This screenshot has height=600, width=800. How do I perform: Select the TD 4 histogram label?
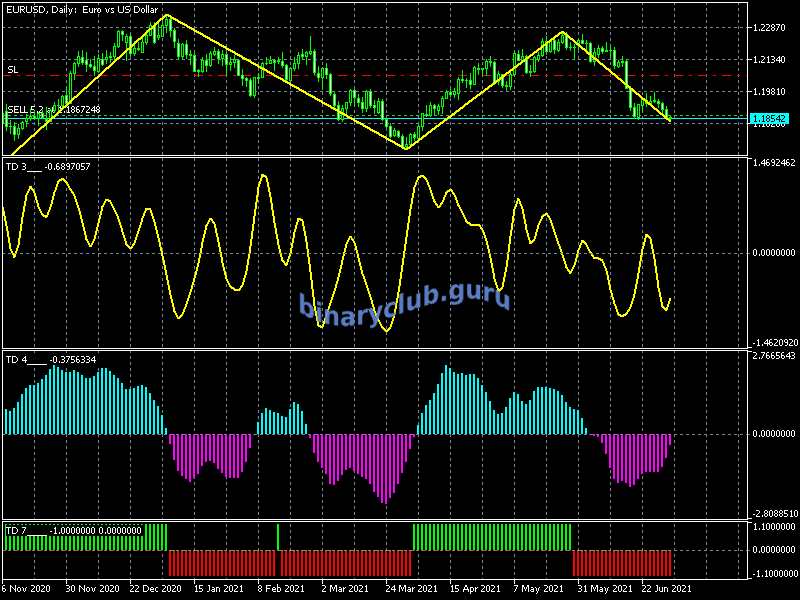pyautogui.click(x=18, y=359)
